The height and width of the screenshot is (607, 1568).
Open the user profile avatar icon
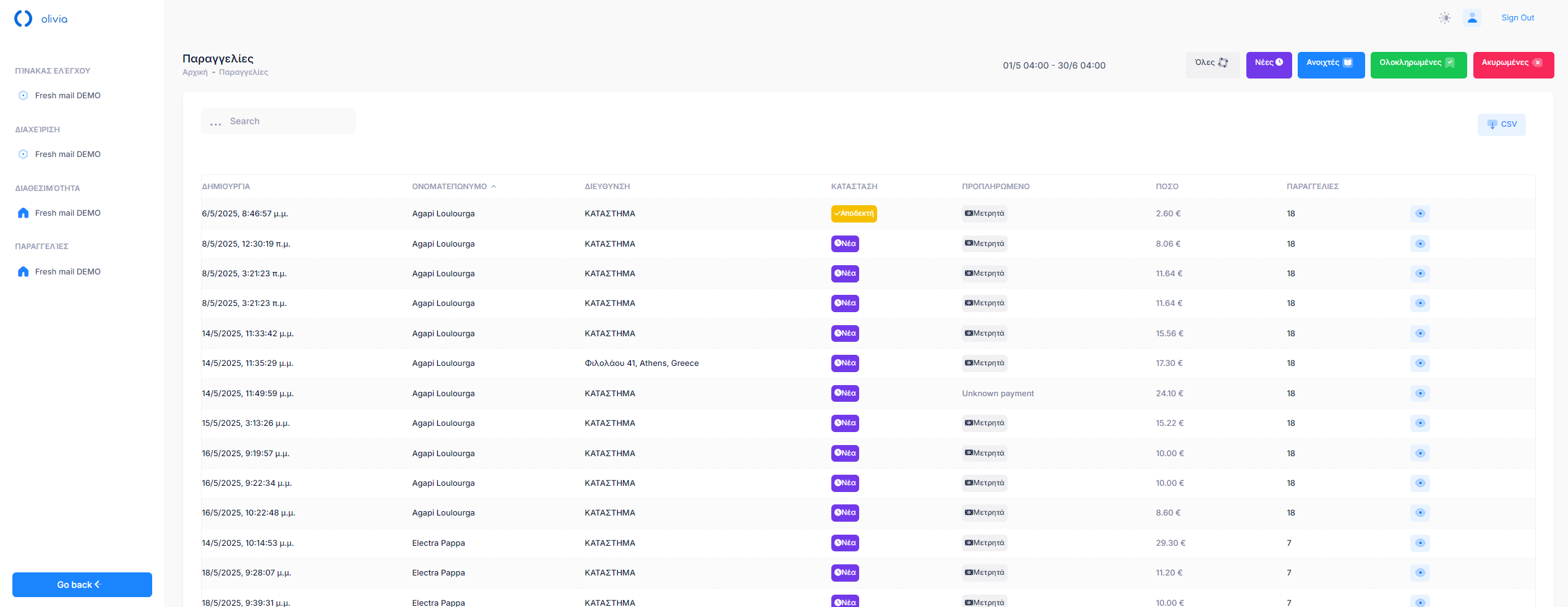1472,18
